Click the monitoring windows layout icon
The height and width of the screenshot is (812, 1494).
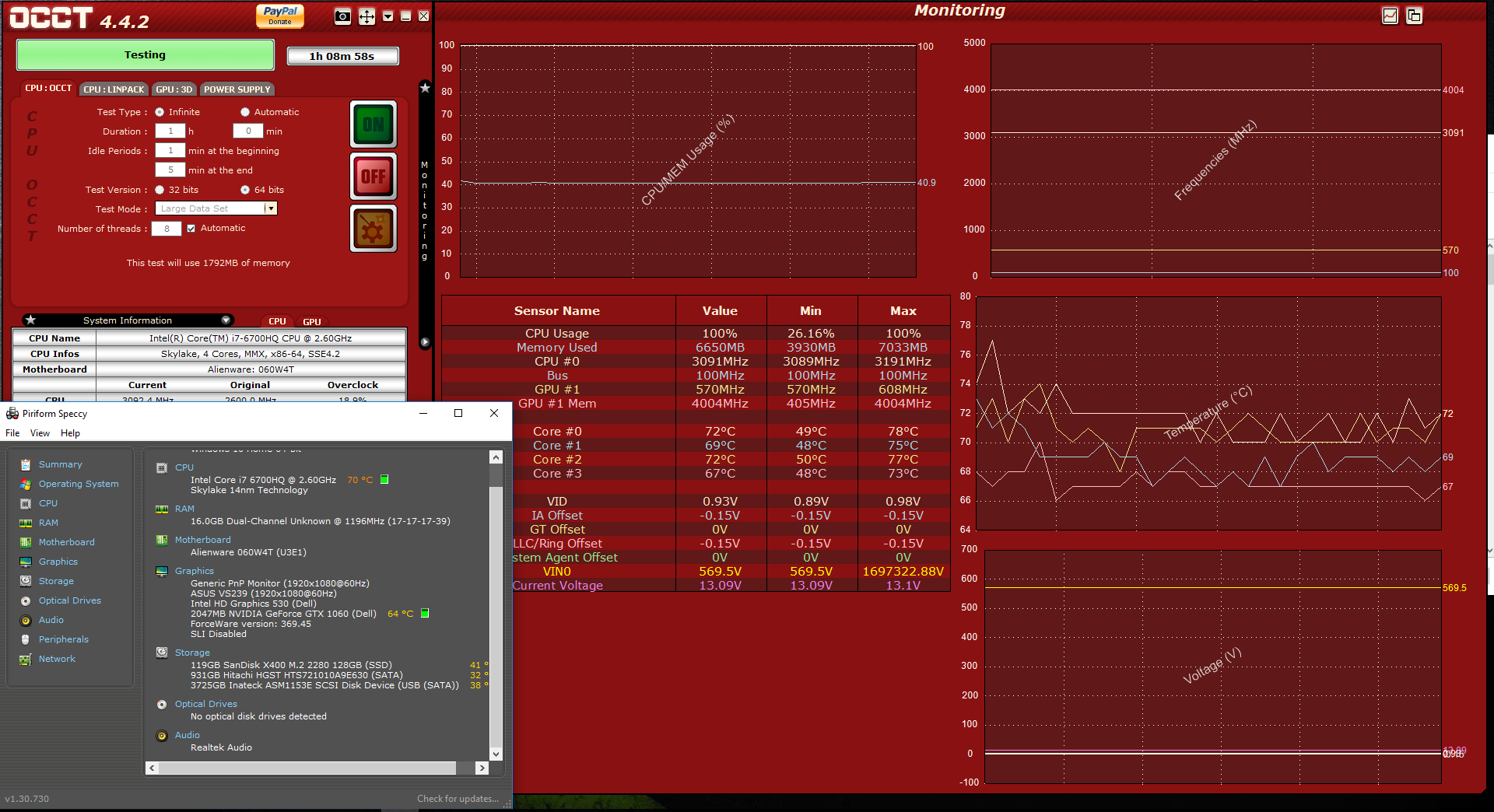(x=1415, y=16)
